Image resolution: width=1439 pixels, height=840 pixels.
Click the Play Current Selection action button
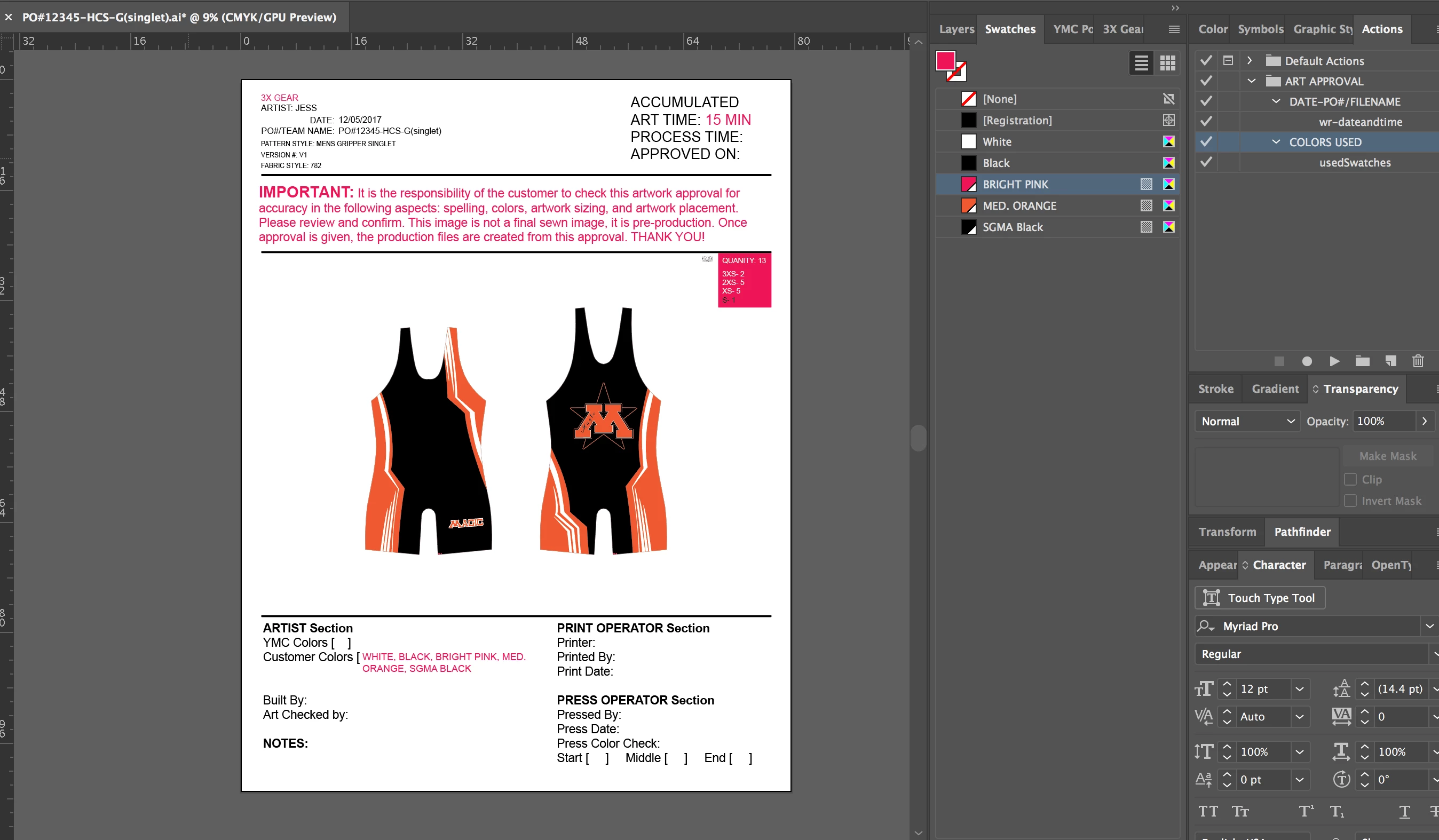tap(1334, 361)
